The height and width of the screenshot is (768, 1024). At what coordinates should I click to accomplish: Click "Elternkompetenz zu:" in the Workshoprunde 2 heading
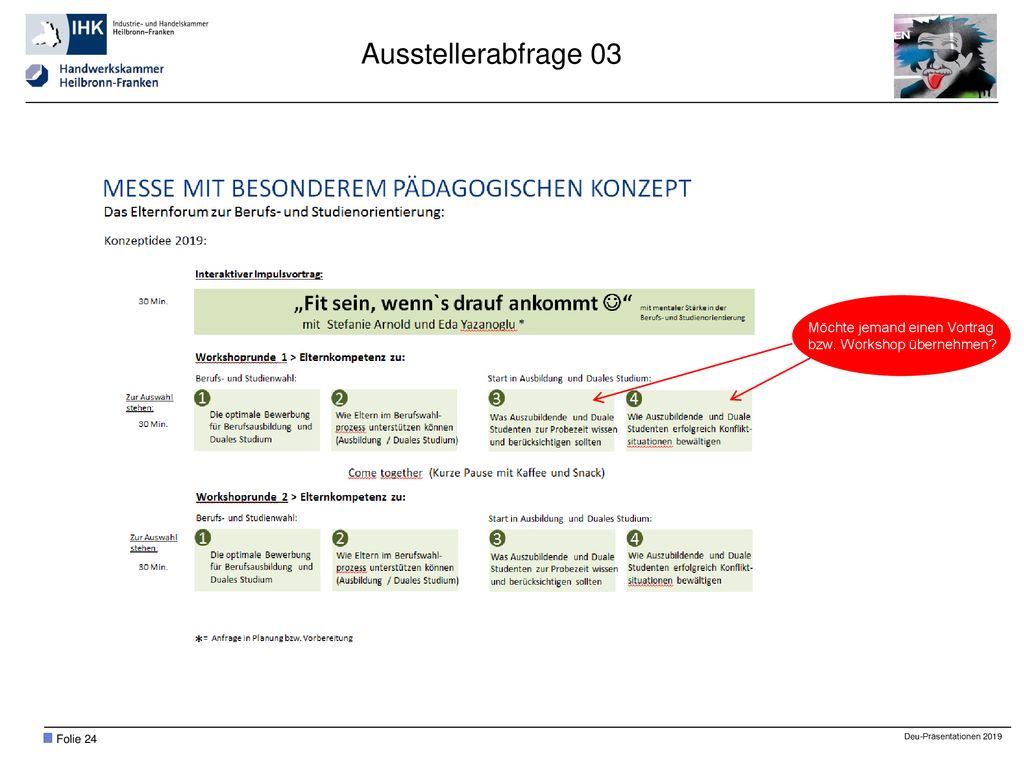(353, 497)
